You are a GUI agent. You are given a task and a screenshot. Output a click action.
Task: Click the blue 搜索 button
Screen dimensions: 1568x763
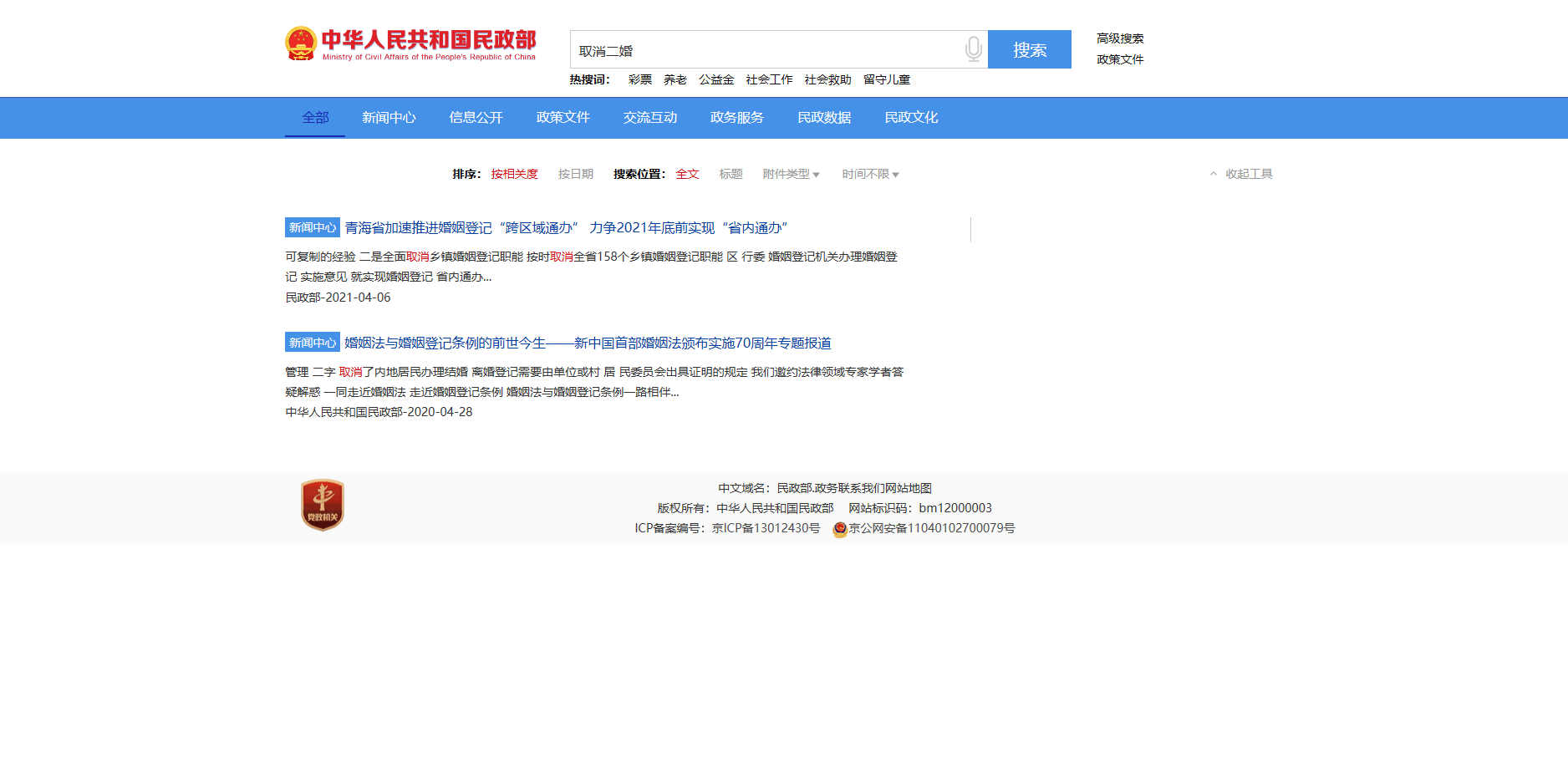1030,49
